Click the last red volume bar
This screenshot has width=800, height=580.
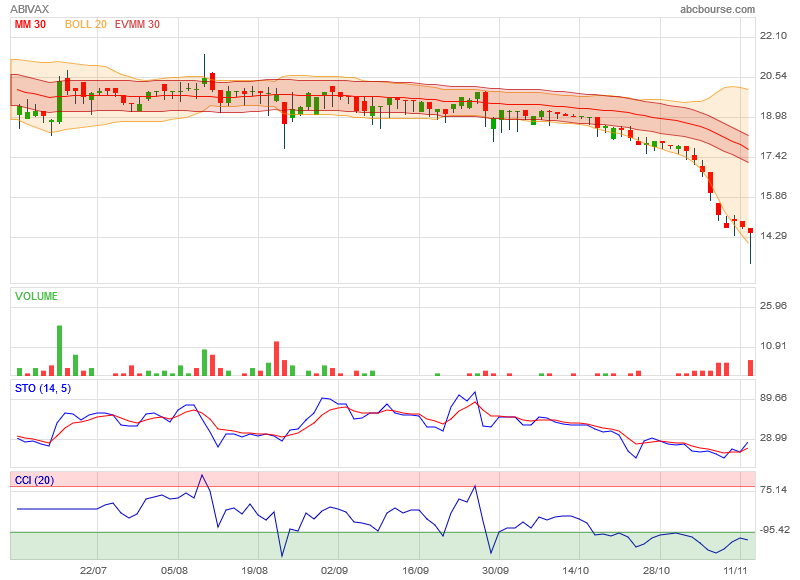[x=751, y=368]
